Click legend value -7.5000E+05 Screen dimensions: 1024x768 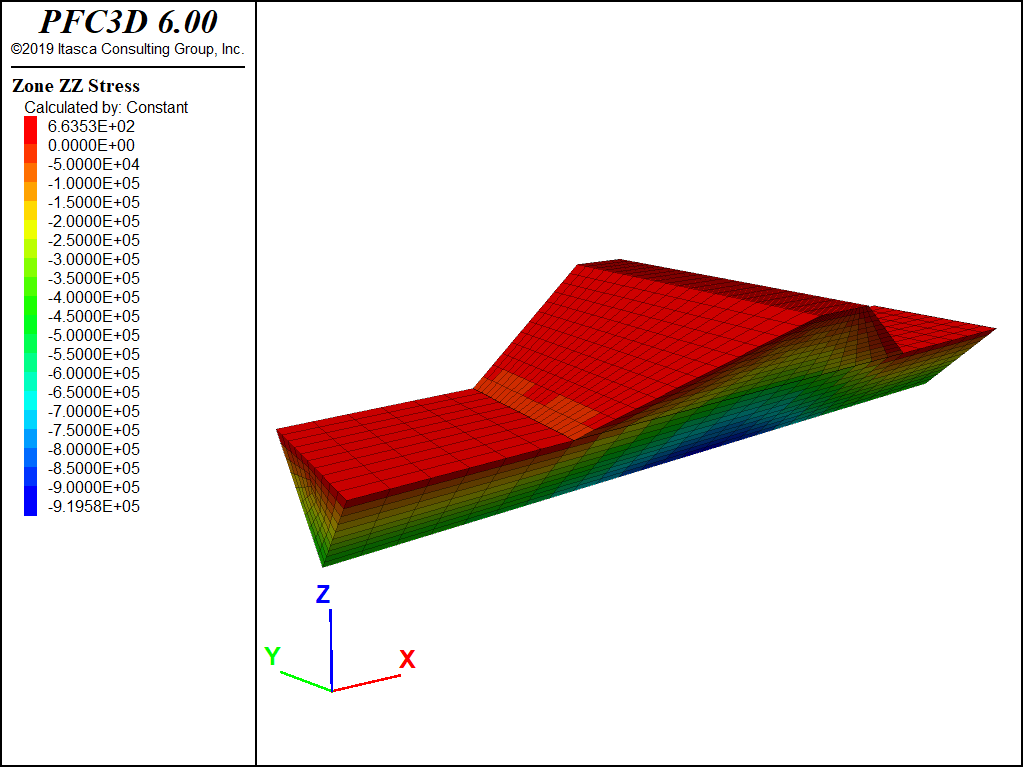(x=94, y=430)
